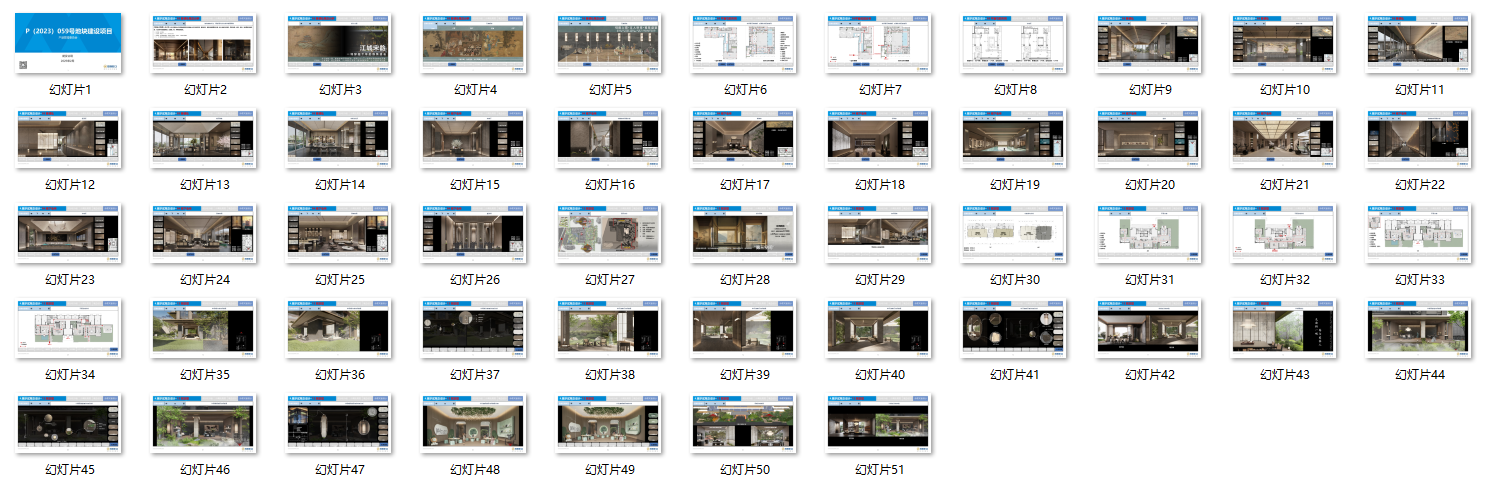Select slide thumbnail labeled 幻灯片8
Image resolution: width=1486 pixels, height=489 pixels.
tap(1014, 43)
